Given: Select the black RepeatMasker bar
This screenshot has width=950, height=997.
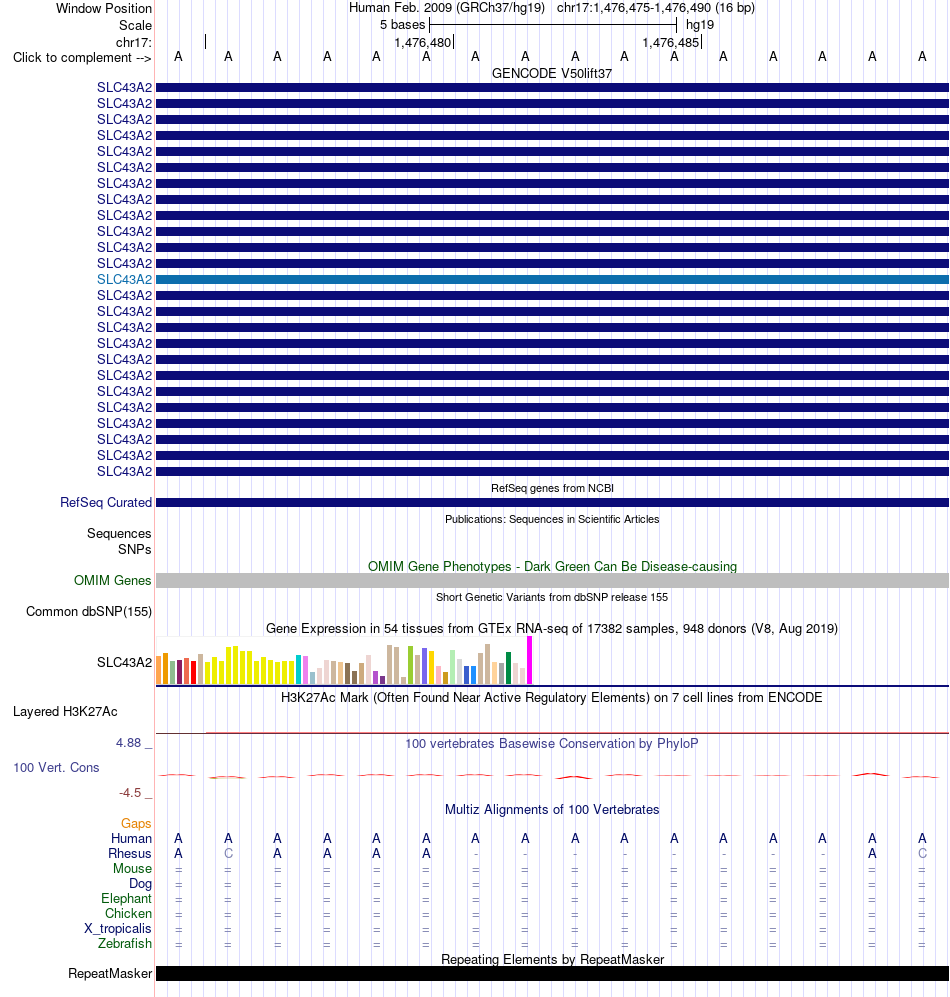Looking at the screenshot, I should 552,973.
